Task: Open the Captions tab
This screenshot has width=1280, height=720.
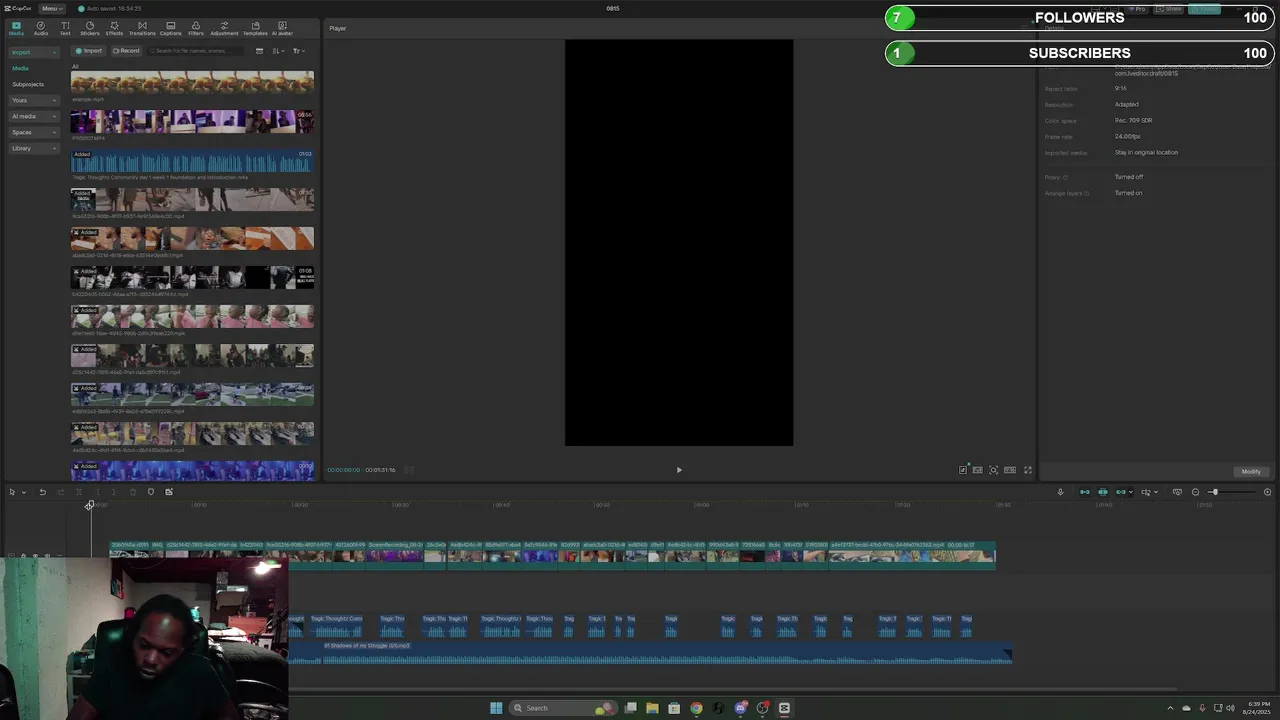Action: (x=171, y=28)
